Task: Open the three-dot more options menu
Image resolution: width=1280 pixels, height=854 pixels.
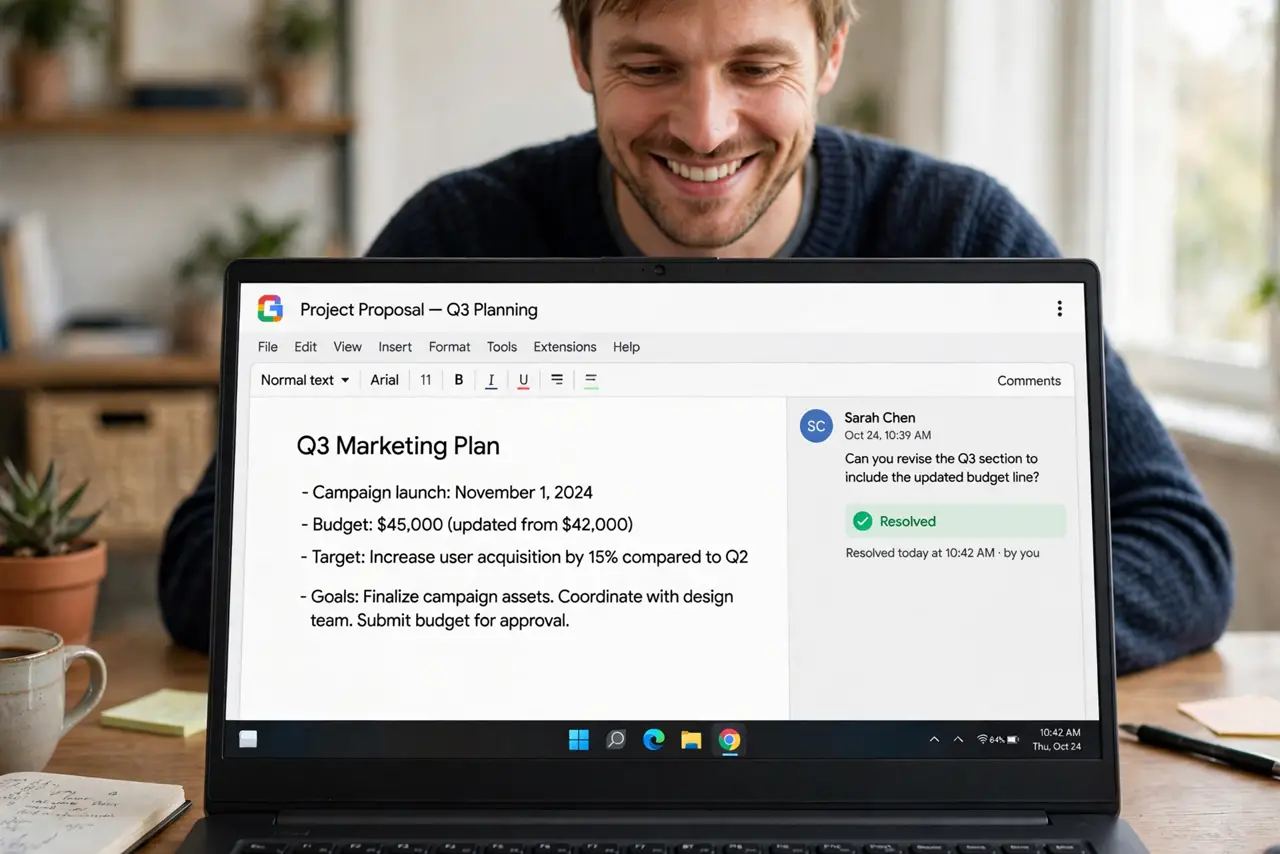Action: pos(1059,309)
